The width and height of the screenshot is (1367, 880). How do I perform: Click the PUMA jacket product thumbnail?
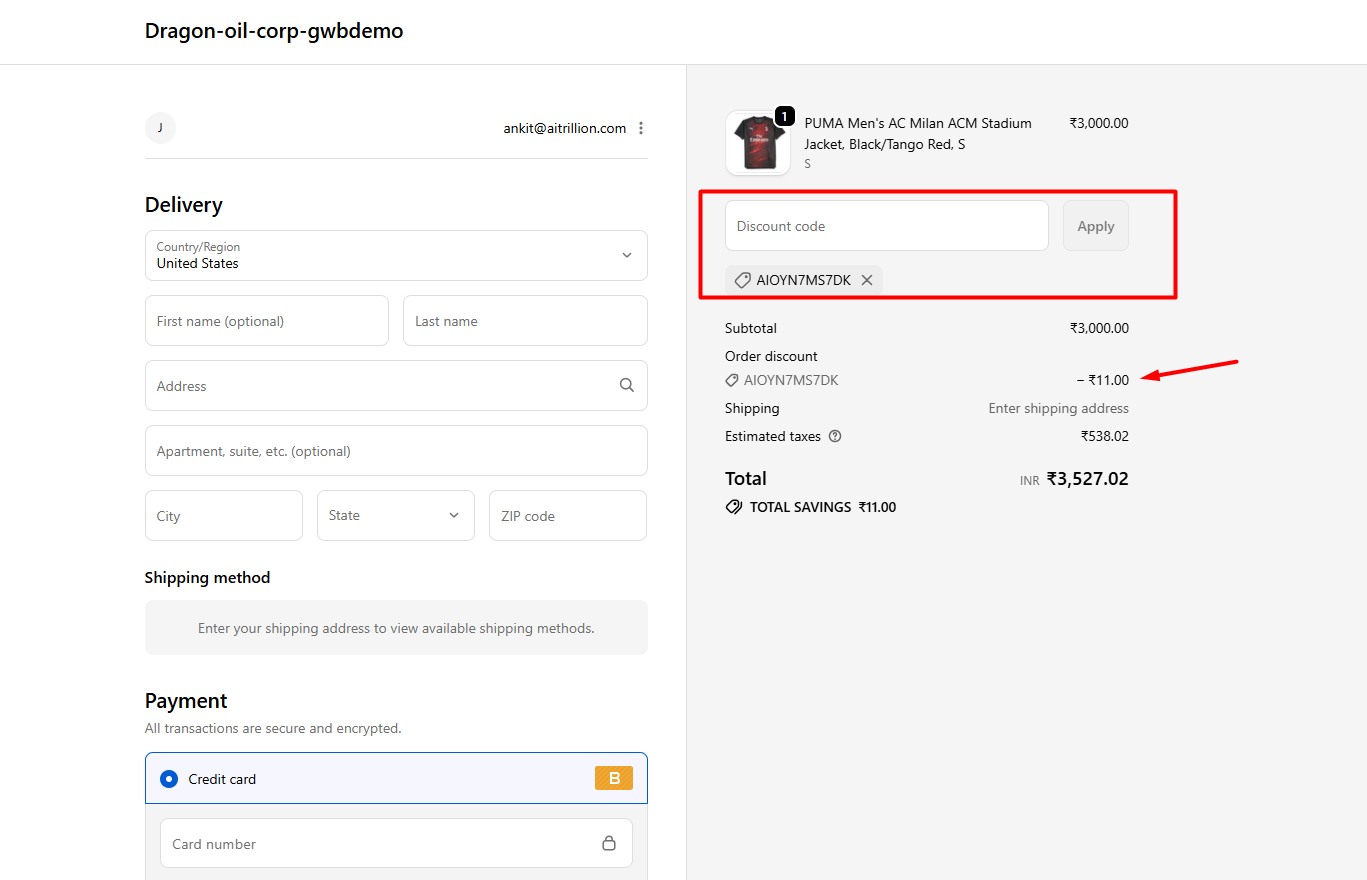click(x=757, y=143)
